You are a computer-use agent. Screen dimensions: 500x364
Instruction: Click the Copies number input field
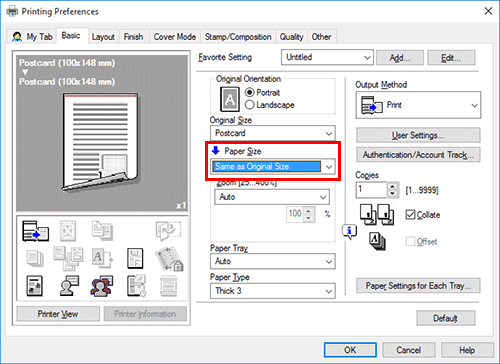[371, 190]
